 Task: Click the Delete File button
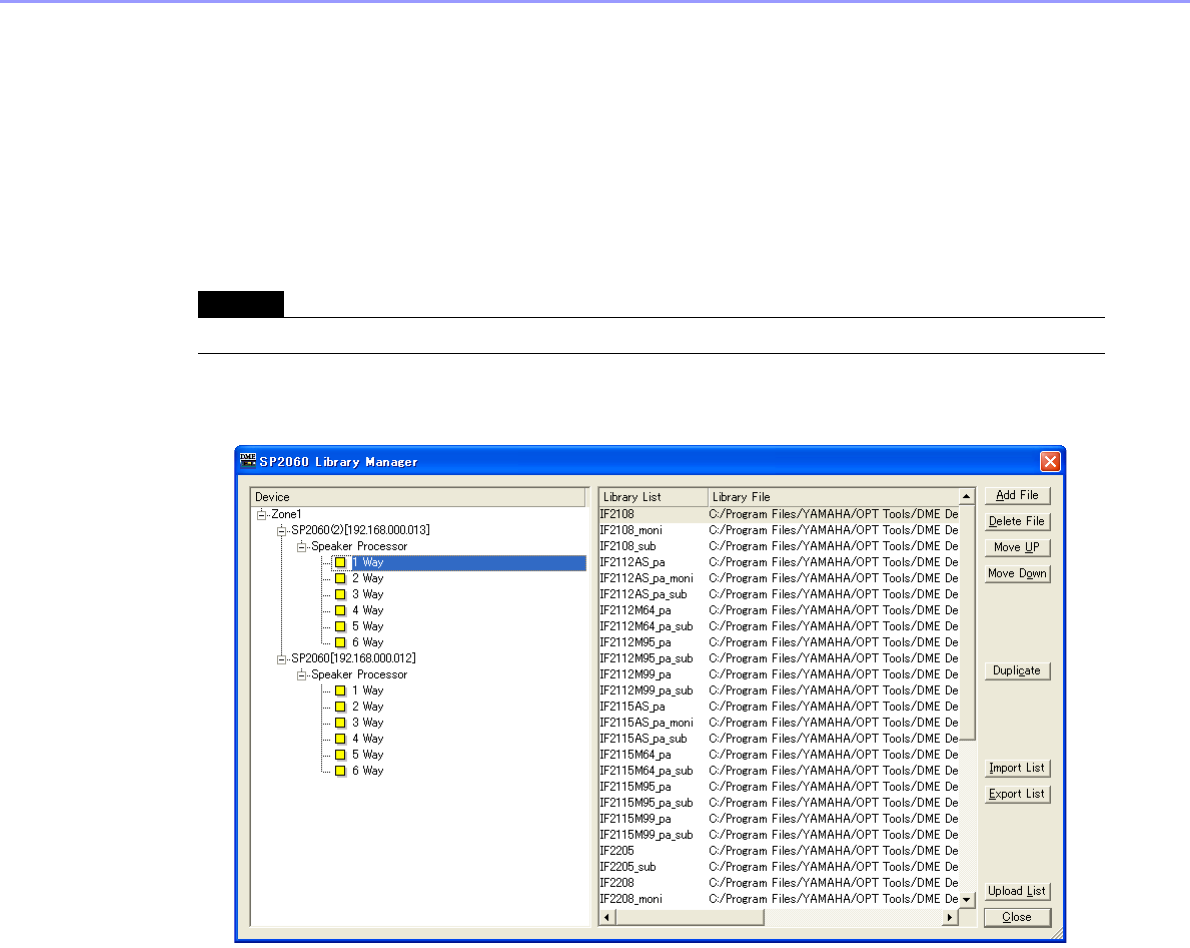click(x=1017, y=521)
